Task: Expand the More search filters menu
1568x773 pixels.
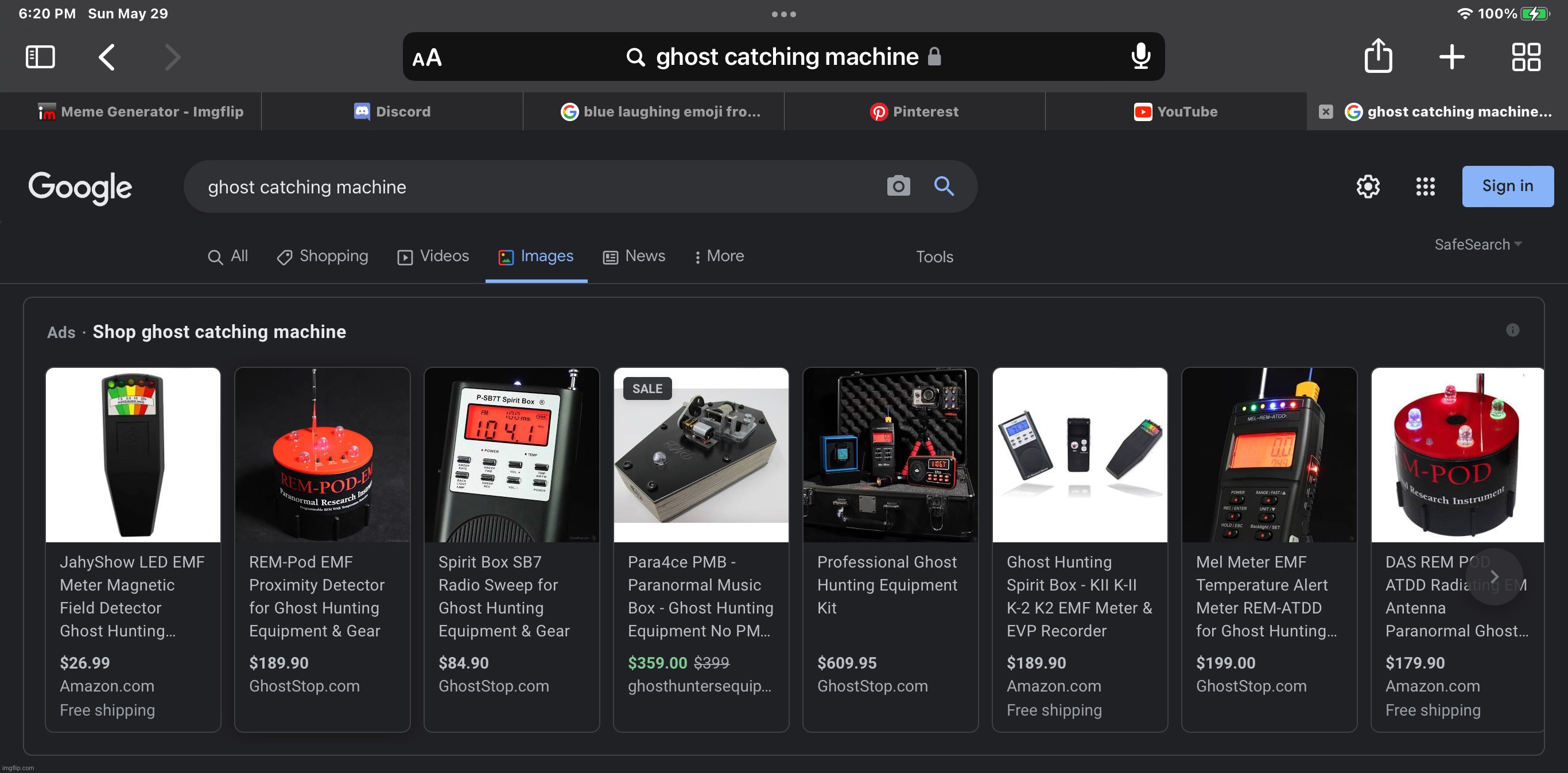Action: click(x=719, y=257)
